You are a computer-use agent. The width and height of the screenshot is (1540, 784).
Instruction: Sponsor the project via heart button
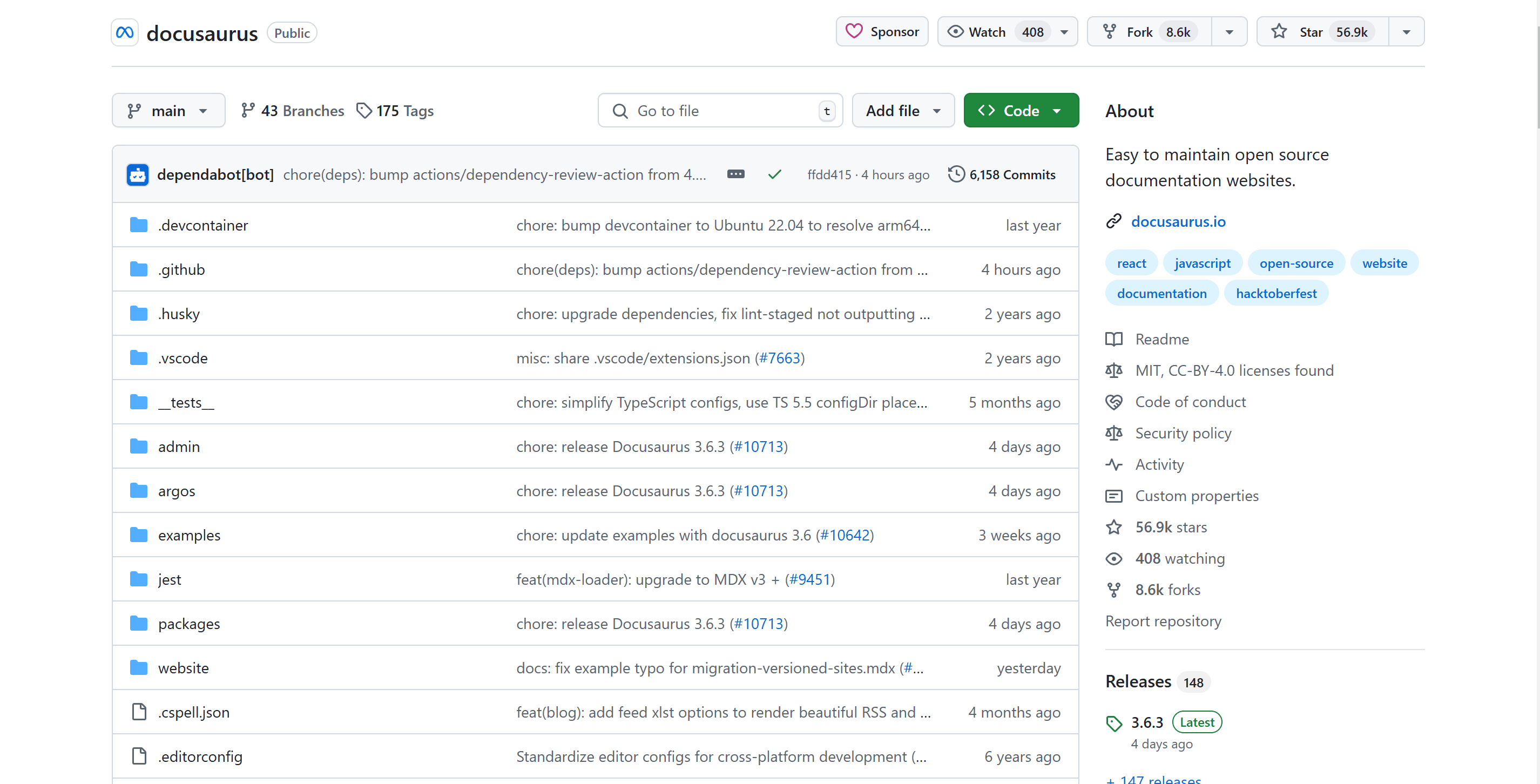882,32
